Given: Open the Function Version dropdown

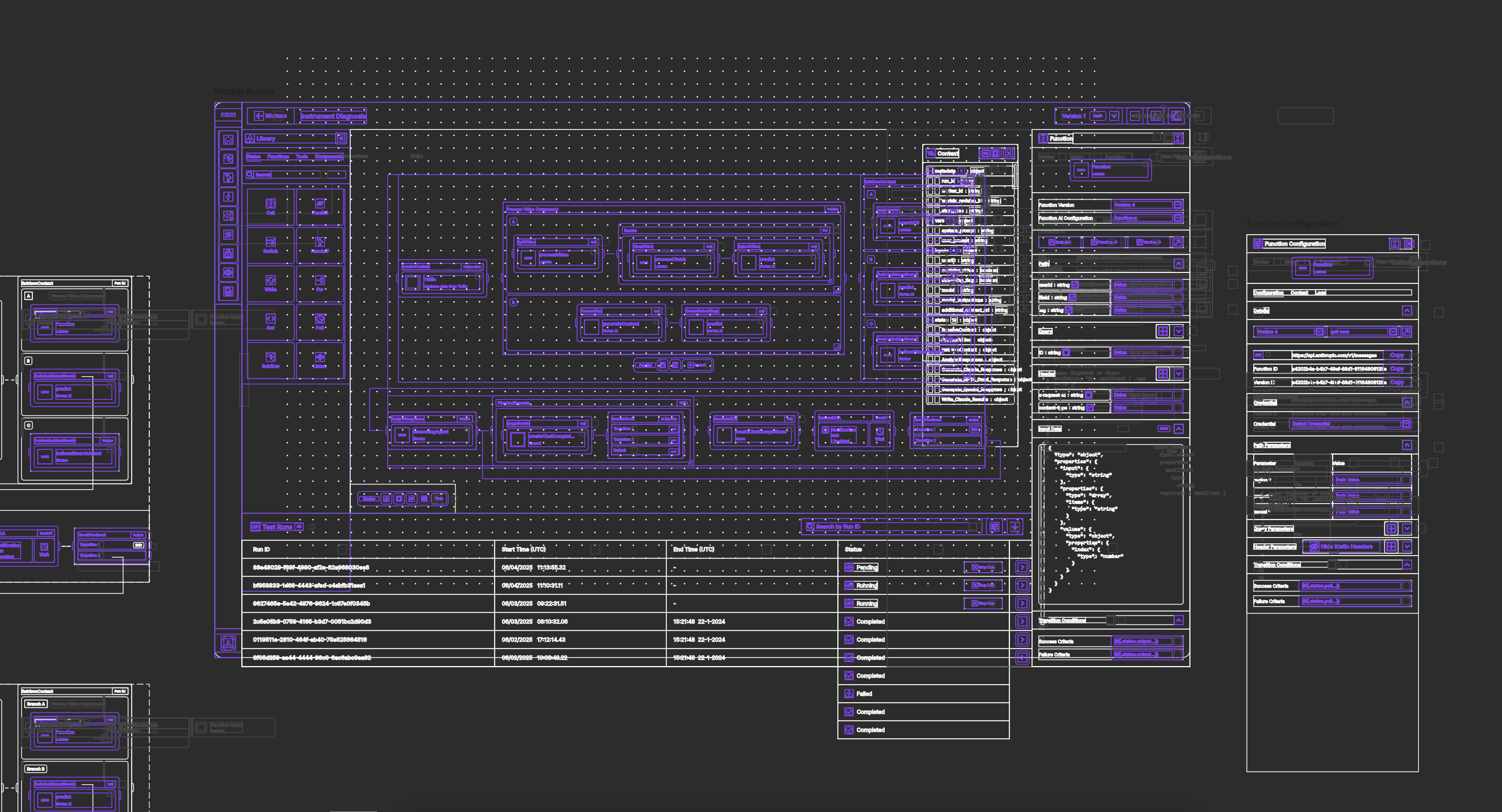Looking at the screenshot, I should [1147, 205].
